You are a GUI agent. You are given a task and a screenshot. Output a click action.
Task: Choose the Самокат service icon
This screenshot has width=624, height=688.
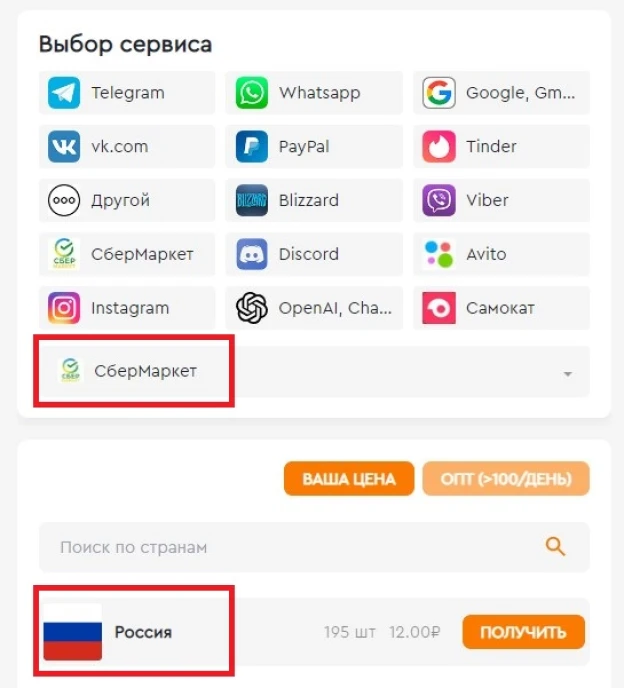(439, 308)
